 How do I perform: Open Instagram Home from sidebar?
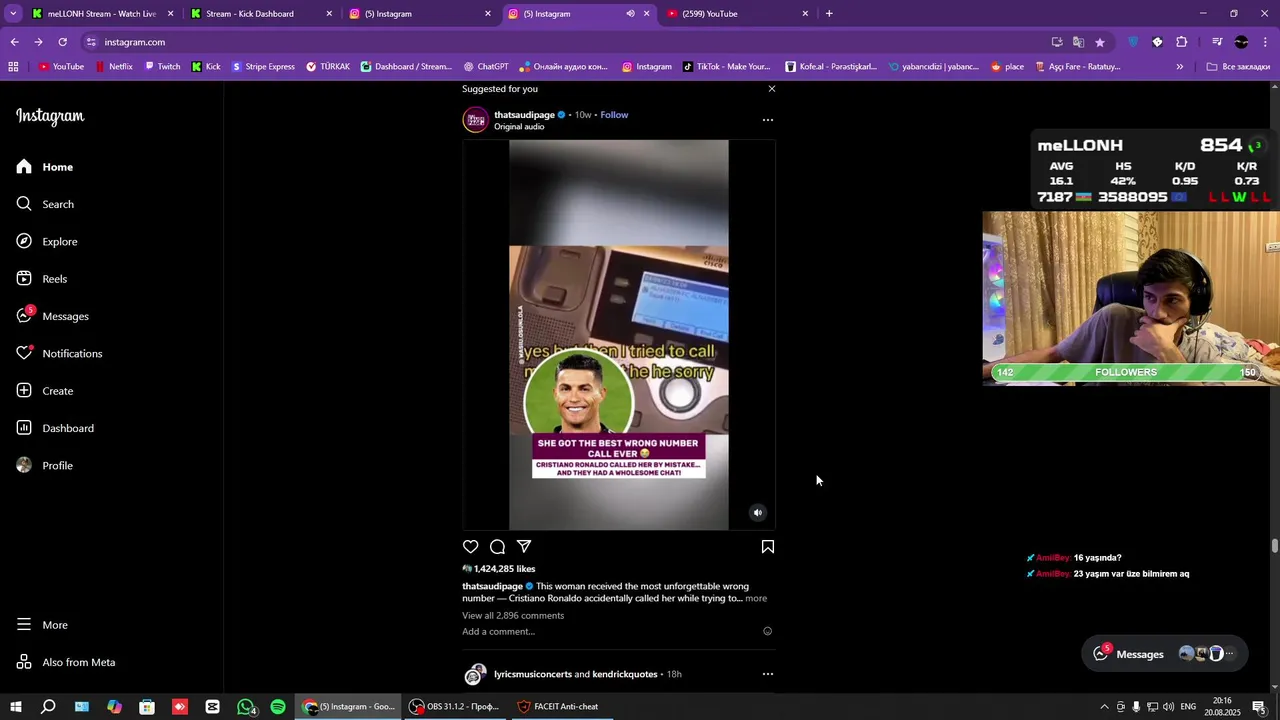[45, 167]
